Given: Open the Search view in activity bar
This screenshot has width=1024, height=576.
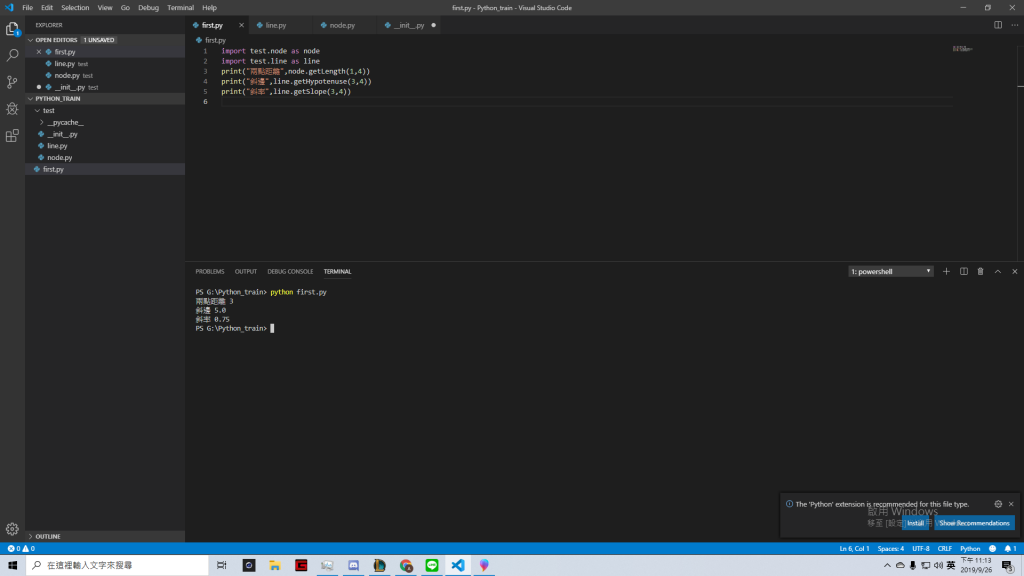Looking at the screenshot, I should coord(12,56).
